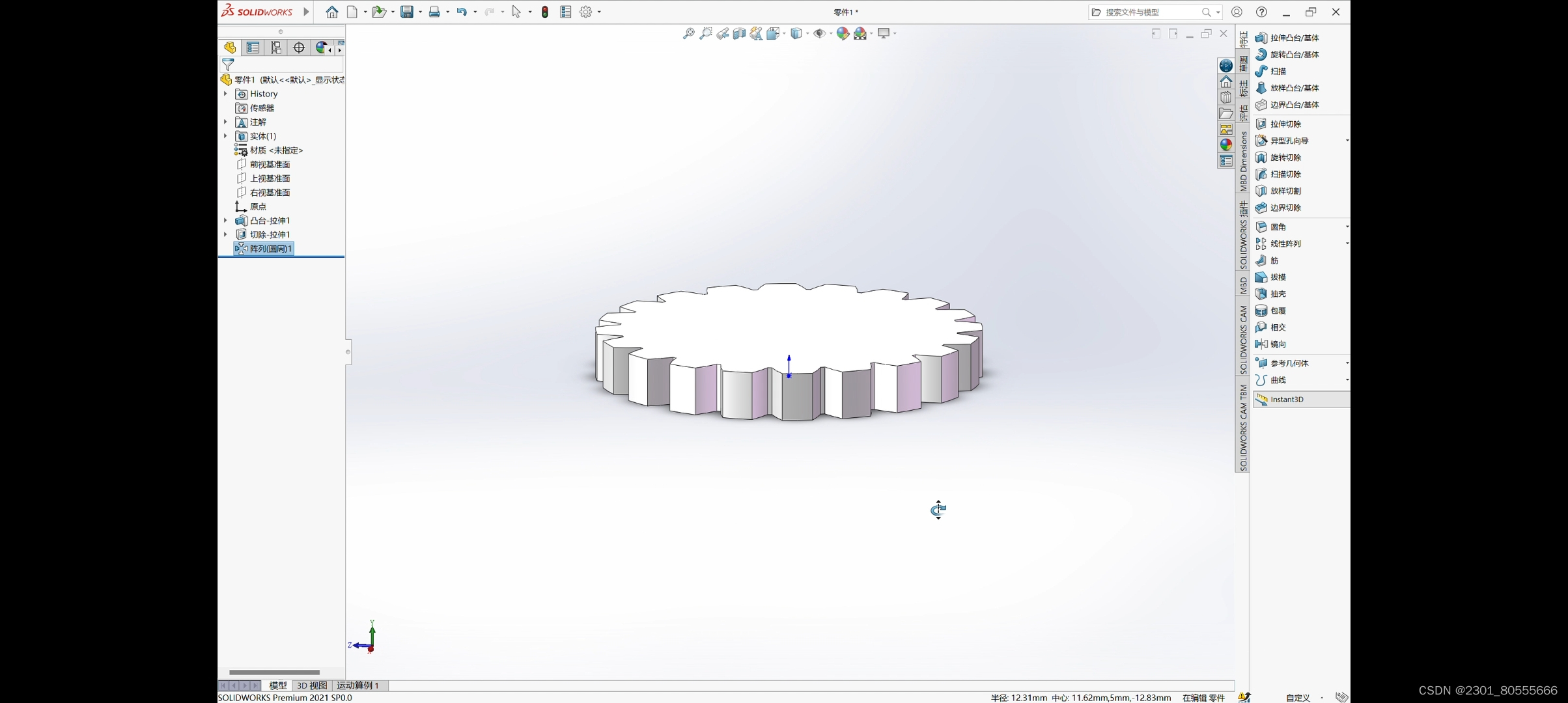Screen dimensions: 1568x703
Task: Select the Revolved Boss (旋转凸台/基体) tool
Action: click(1294, 55)
